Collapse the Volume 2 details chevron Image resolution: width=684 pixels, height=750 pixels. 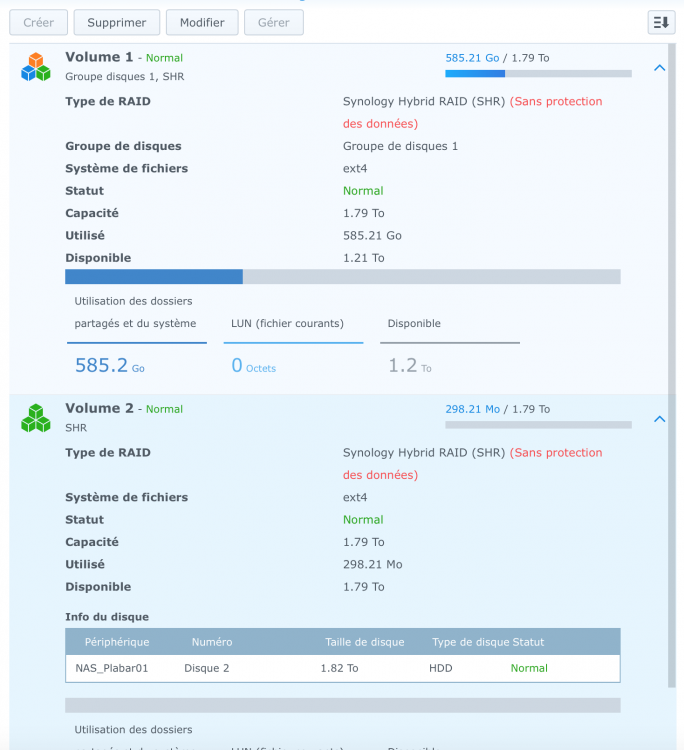point(659,419)
